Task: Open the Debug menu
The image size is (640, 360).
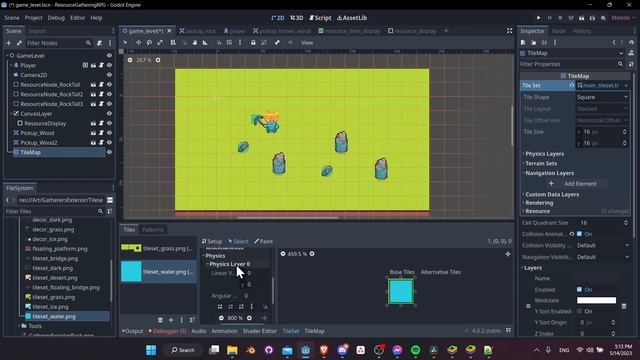Action: coord(56,18)
